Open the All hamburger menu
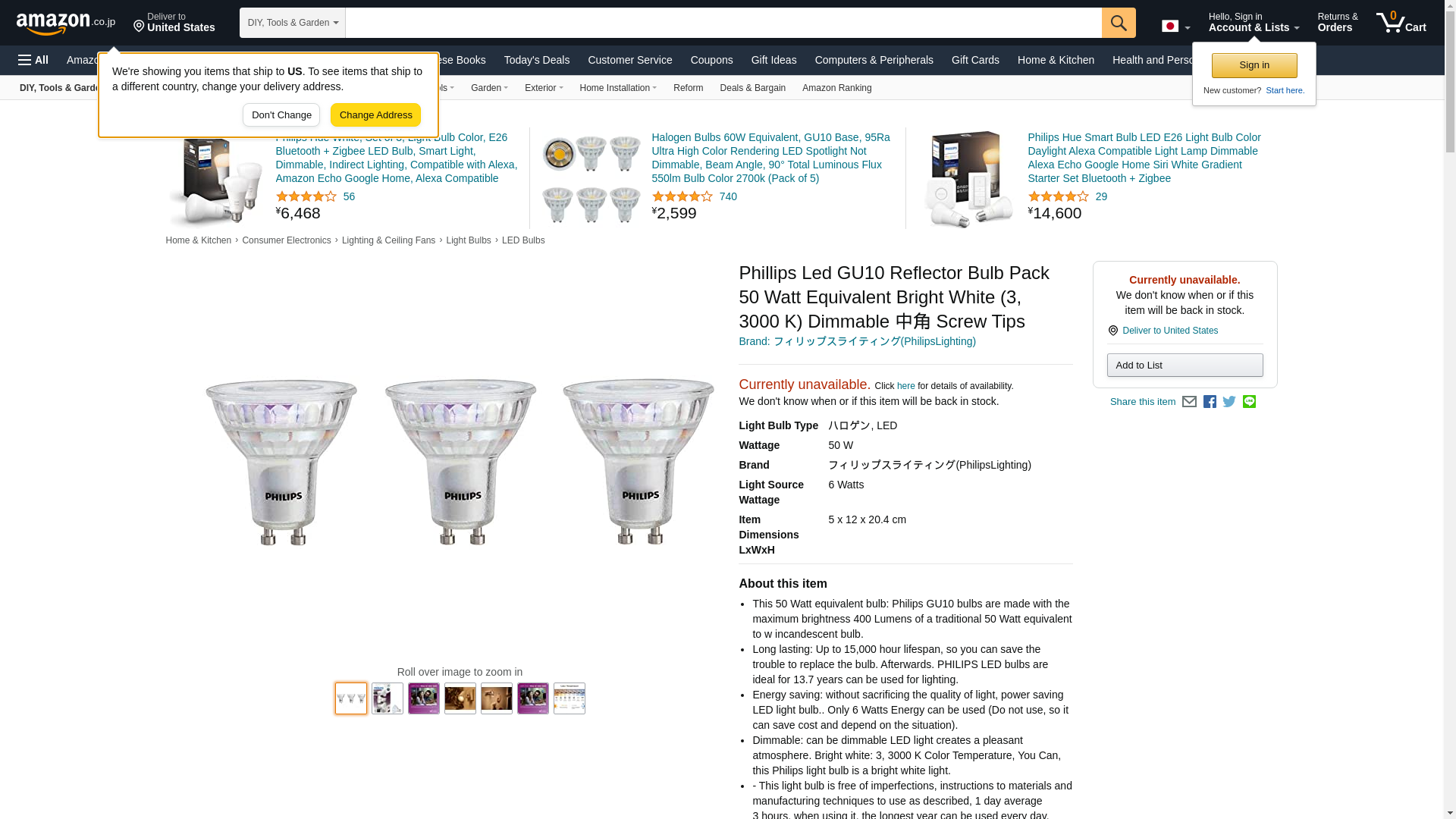The image size is (1456, 819). [33, 60]
